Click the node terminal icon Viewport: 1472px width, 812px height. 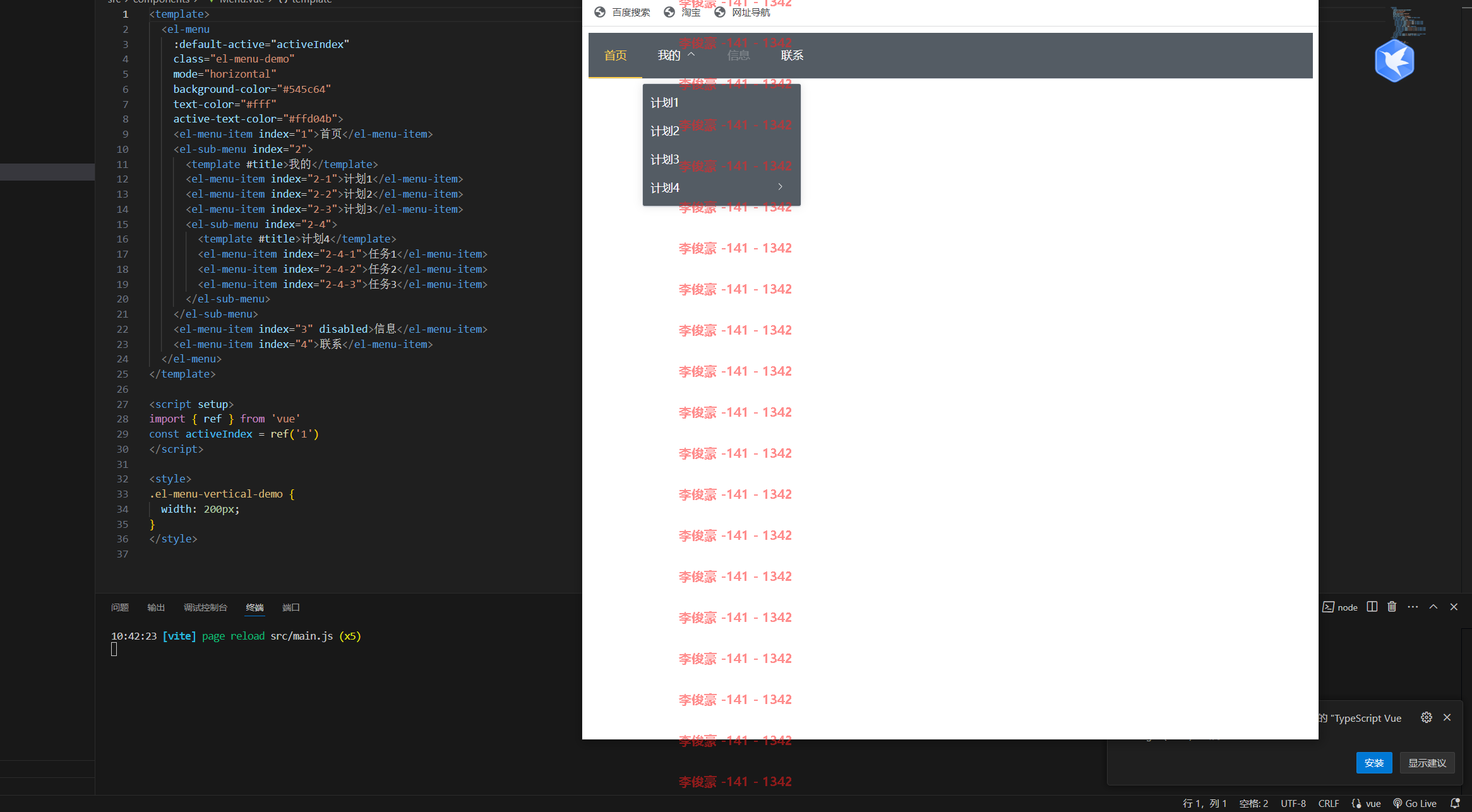click(1329, 607)
